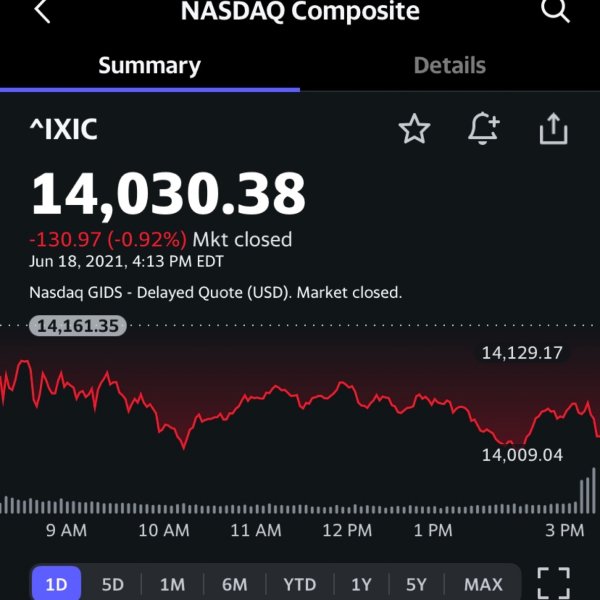This screenshot has width=600, height=600.
Task: Select 1D chart range
Action: [x=56, y=584]
